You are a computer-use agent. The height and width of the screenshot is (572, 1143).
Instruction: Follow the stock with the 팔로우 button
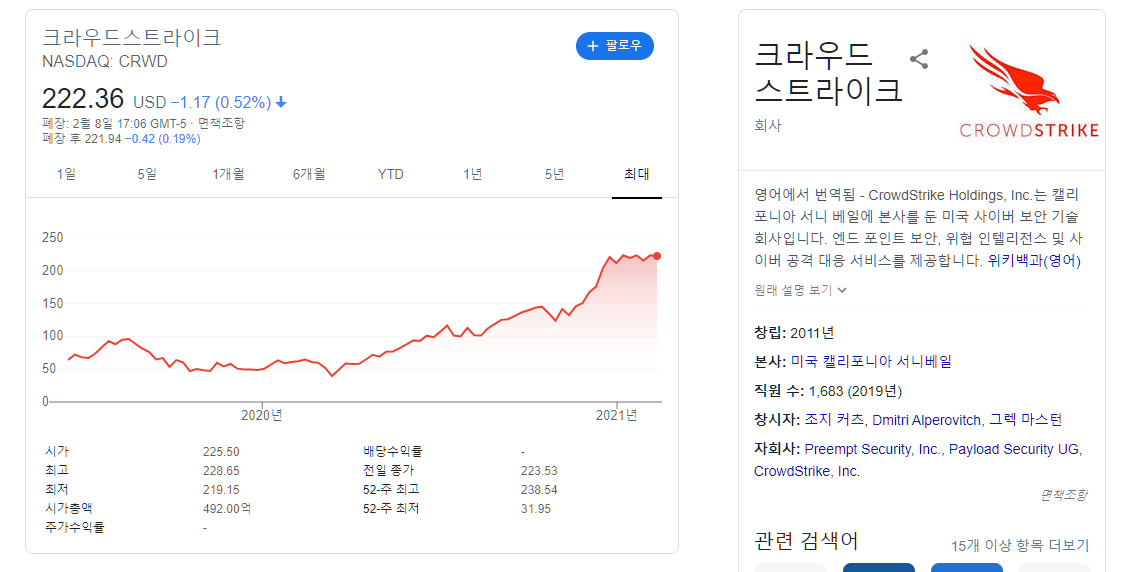click(x=615, y=46)
